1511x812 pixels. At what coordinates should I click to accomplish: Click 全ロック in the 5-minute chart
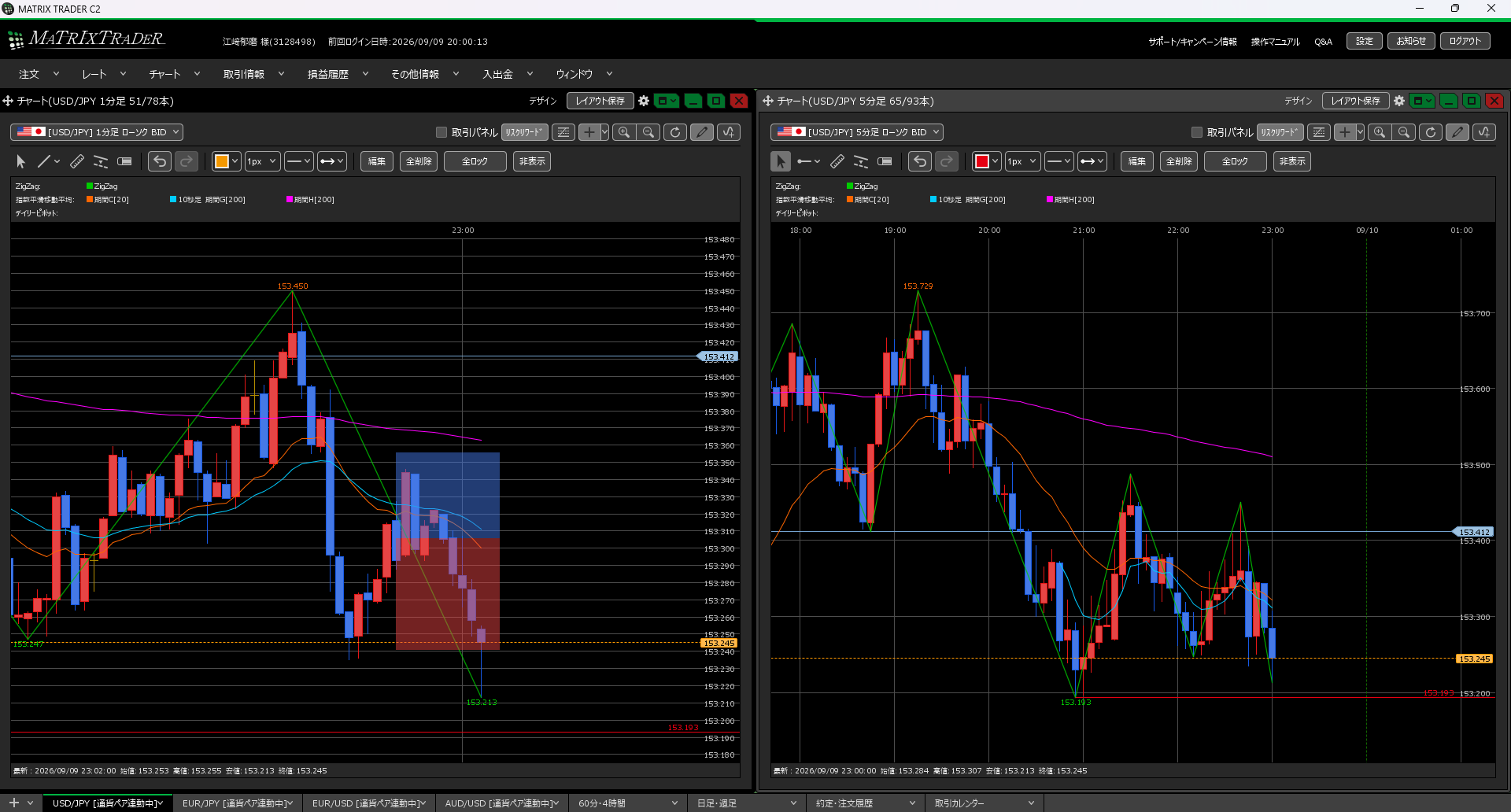pos(1235,161)
